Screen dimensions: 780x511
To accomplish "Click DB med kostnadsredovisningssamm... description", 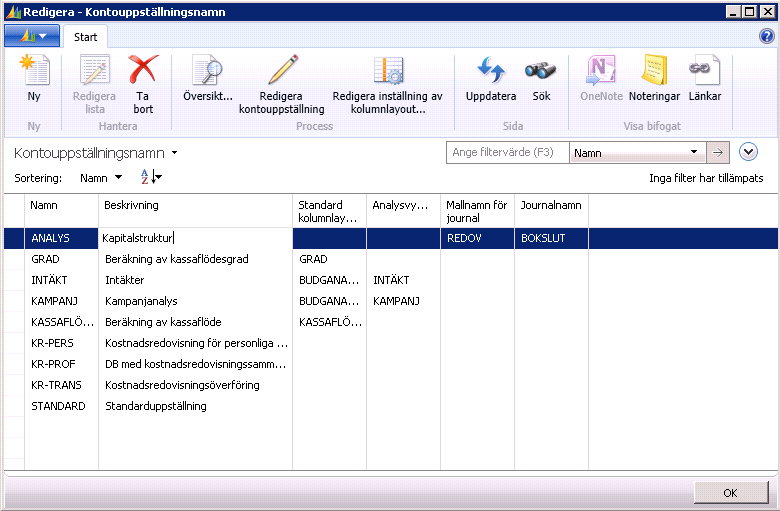I will [x=195, y=364].
